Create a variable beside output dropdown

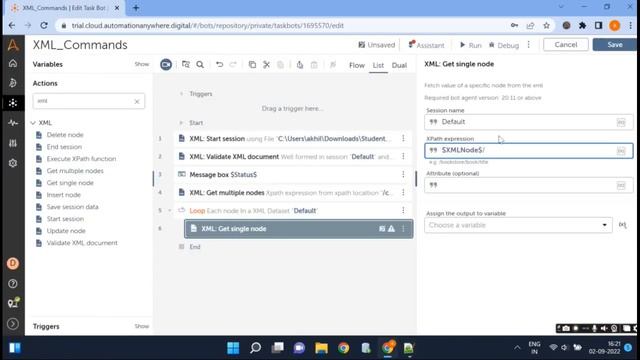point(622,225)
